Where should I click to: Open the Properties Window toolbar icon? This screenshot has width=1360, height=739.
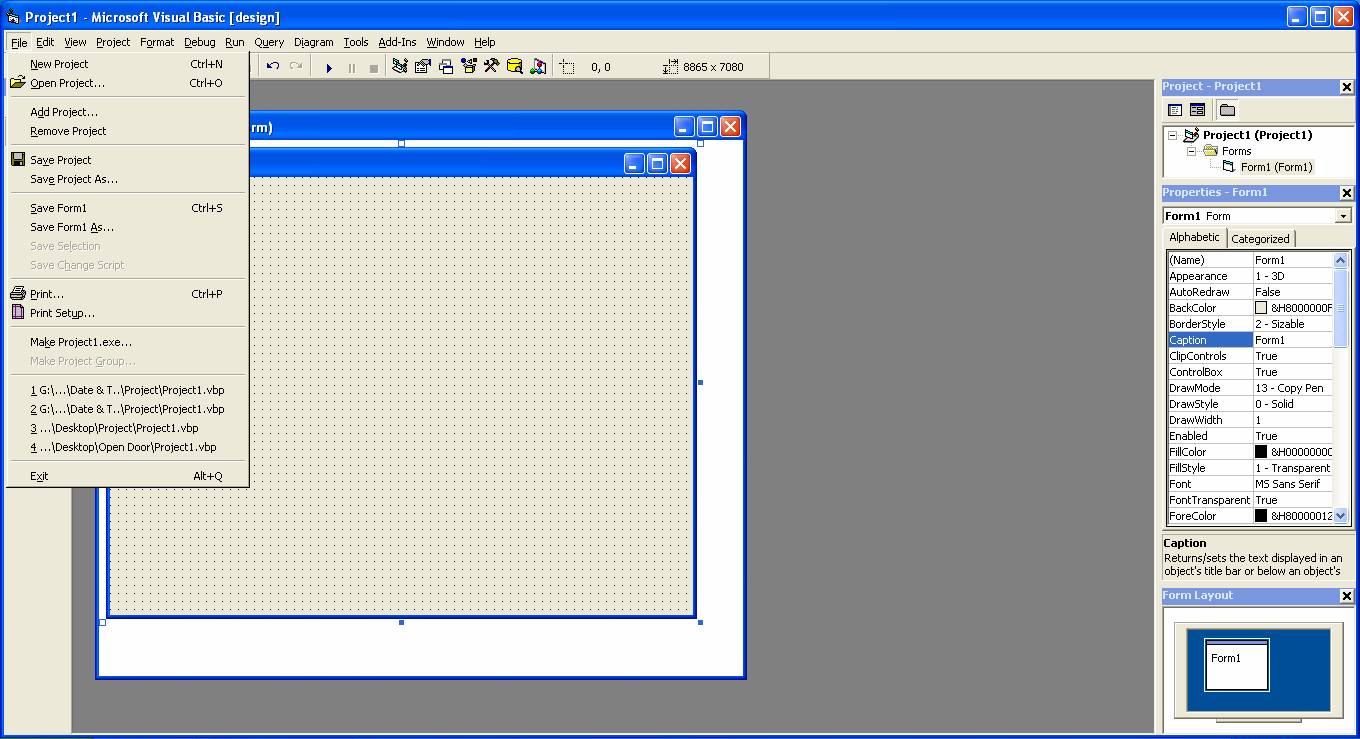click(x=423, y=67)
